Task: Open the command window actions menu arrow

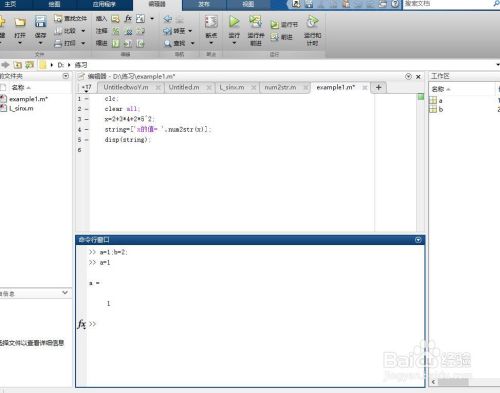Action: point(418,240)
